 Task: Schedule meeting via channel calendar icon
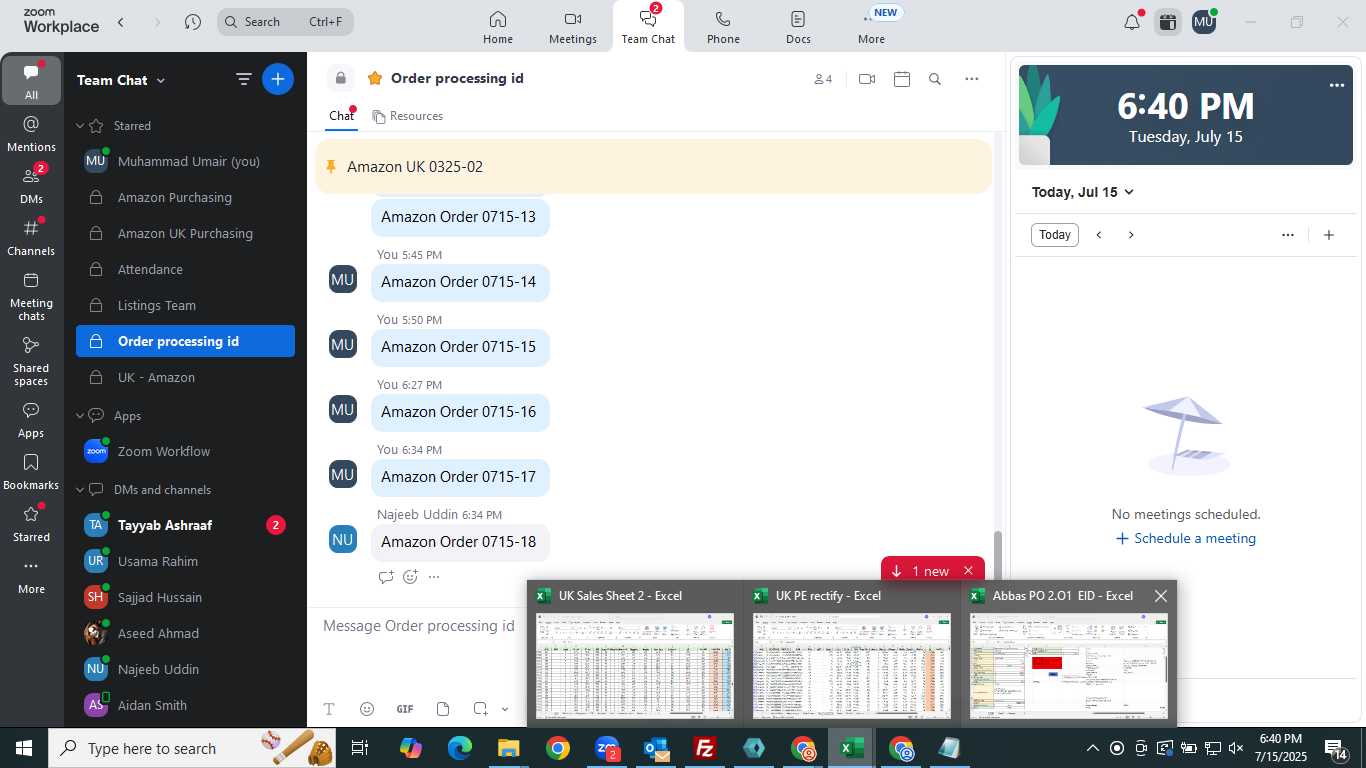click(902, 79)
